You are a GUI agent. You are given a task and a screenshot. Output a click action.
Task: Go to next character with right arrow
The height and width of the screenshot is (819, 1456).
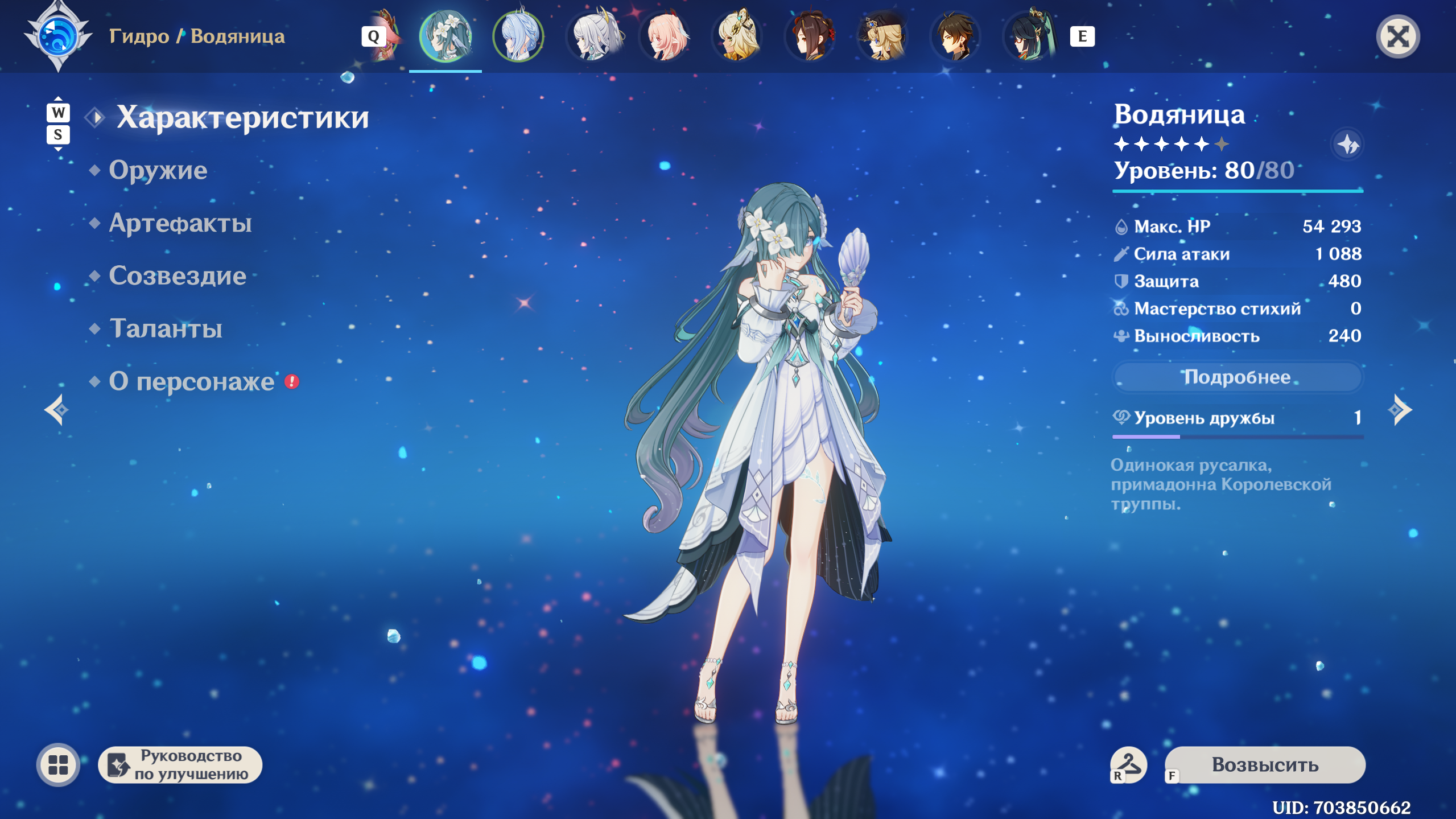coord(1400,410)
